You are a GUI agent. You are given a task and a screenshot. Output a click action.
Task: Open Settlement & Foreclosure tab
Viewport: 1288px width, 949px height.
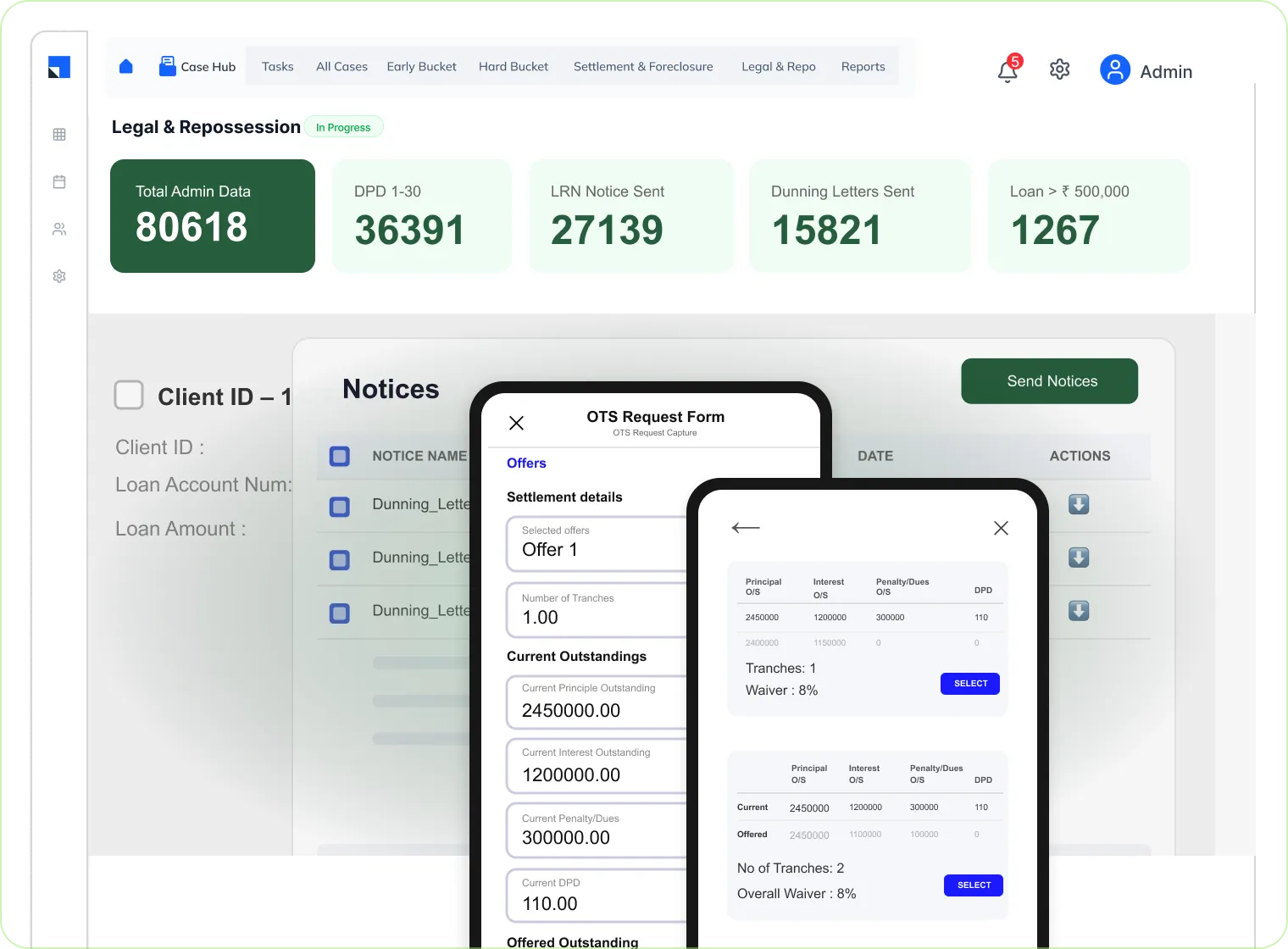coord(643,66)
